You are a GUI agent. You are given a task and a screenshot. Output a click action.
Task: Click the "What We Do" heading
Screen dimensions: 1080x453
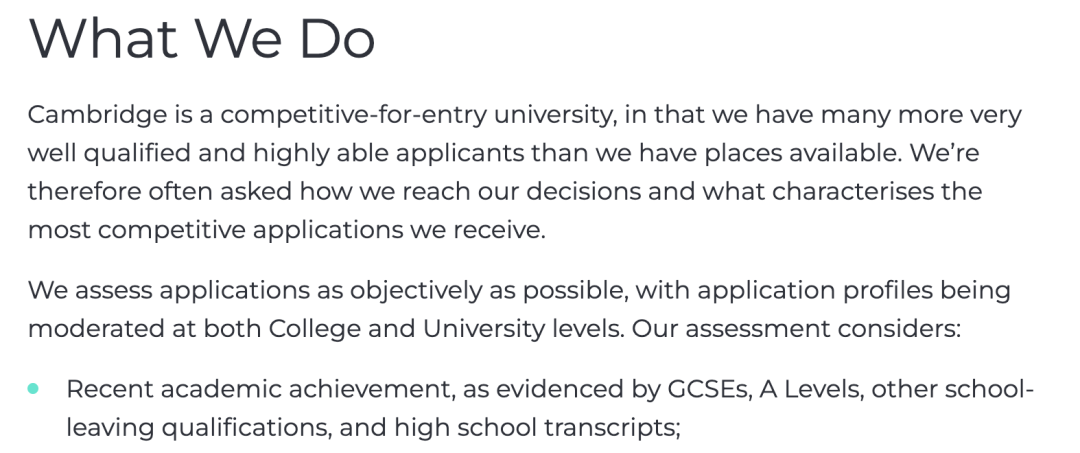click(x=202, y=38)
